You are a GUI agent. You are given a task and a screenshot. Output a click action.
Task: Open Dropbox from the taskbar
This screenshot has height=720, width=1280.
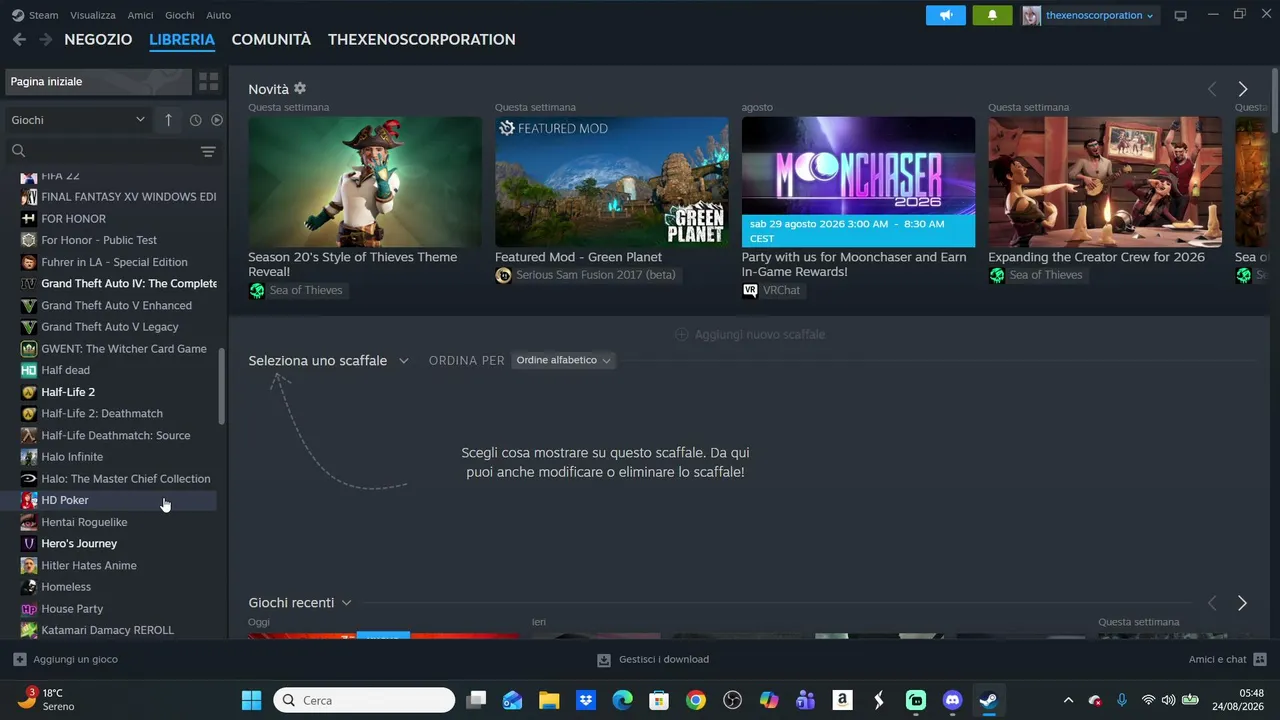[x=586, y=700]
